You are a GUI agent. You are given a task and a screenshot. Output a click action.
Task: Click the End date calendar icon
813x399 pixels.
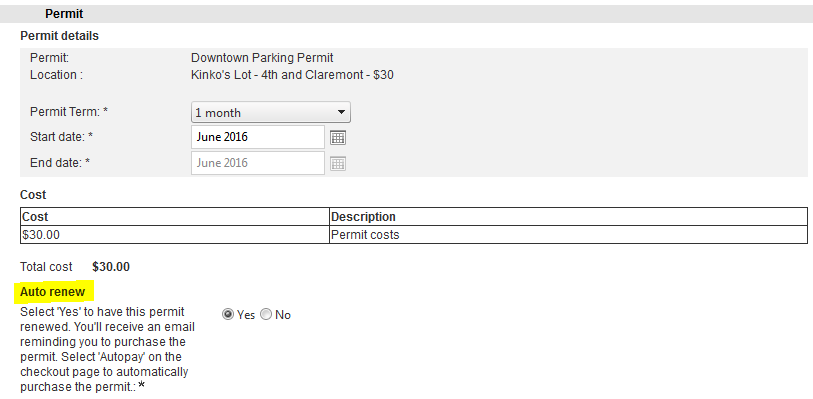tap(338, 164)
